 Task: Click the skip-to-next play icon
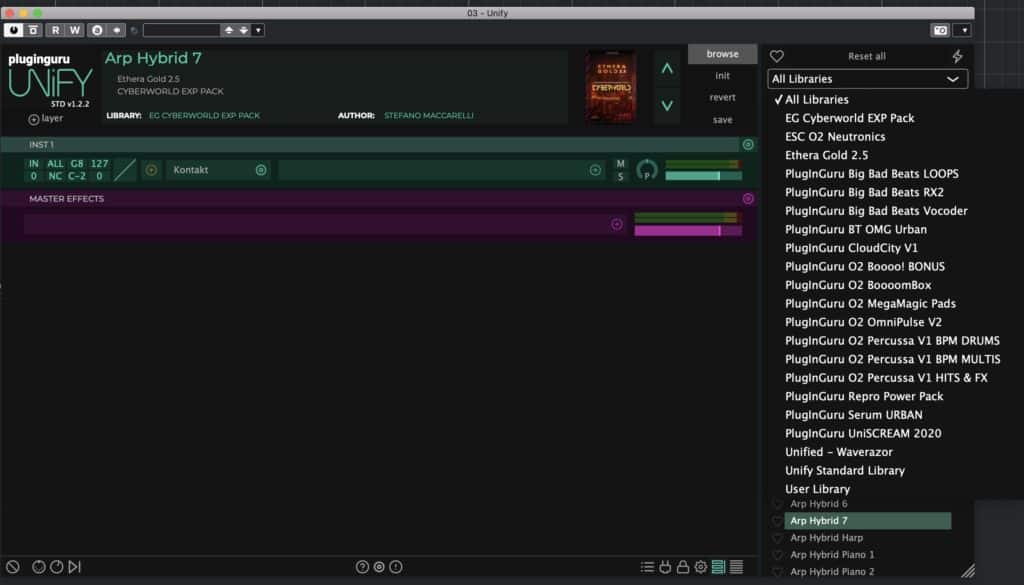(x=74, y=567)
